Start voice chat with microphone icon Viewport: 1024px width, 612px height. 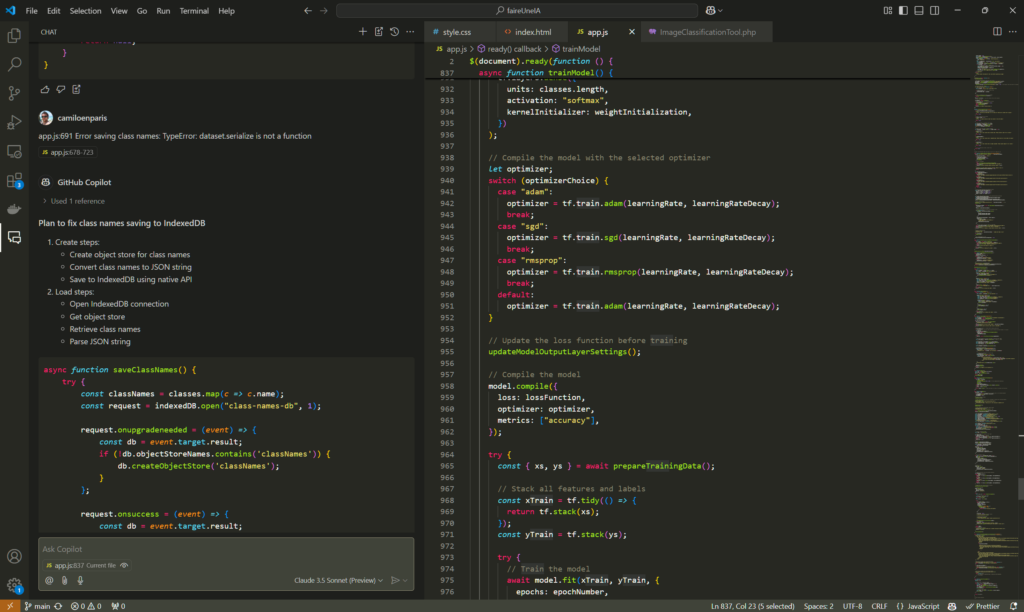pyautogui.click(x=80, y=580)
